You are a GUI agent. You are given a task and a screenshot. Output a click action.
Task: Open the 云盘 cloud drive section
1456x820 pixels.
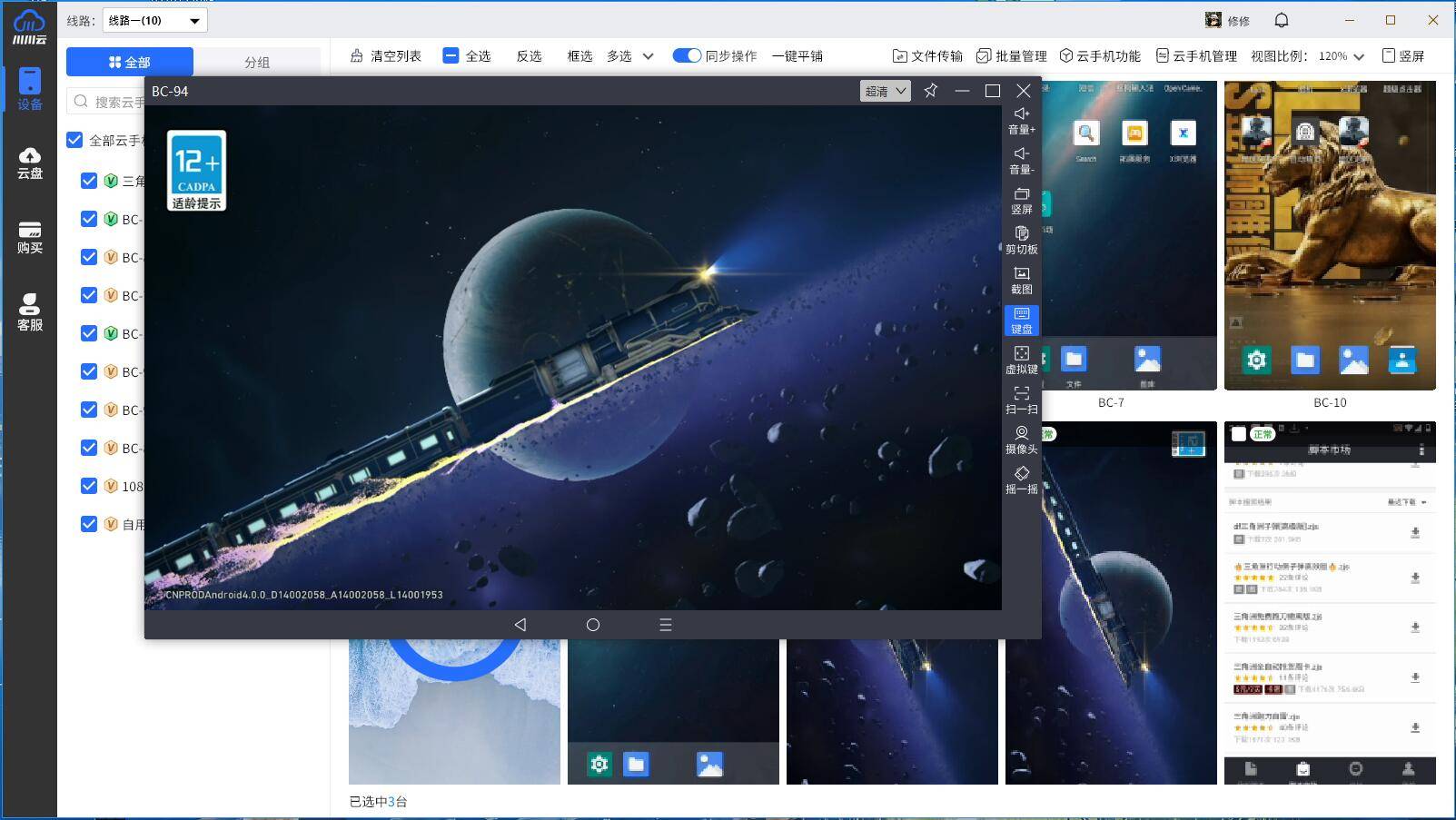[x=30, y=163]
